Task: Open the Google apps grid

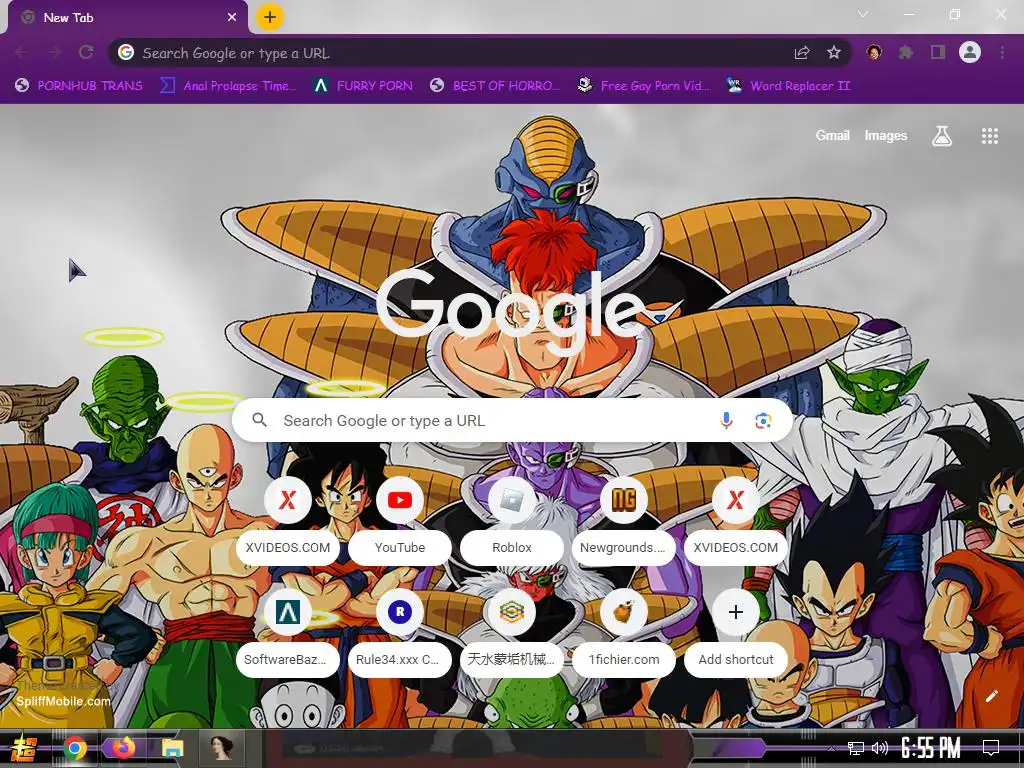Action: [x=990, y=136]
